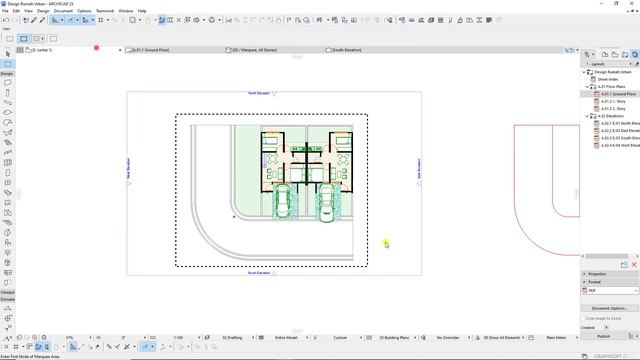Open the Document menu
This screenshot has width=640, height=360.
click(63, 11)
